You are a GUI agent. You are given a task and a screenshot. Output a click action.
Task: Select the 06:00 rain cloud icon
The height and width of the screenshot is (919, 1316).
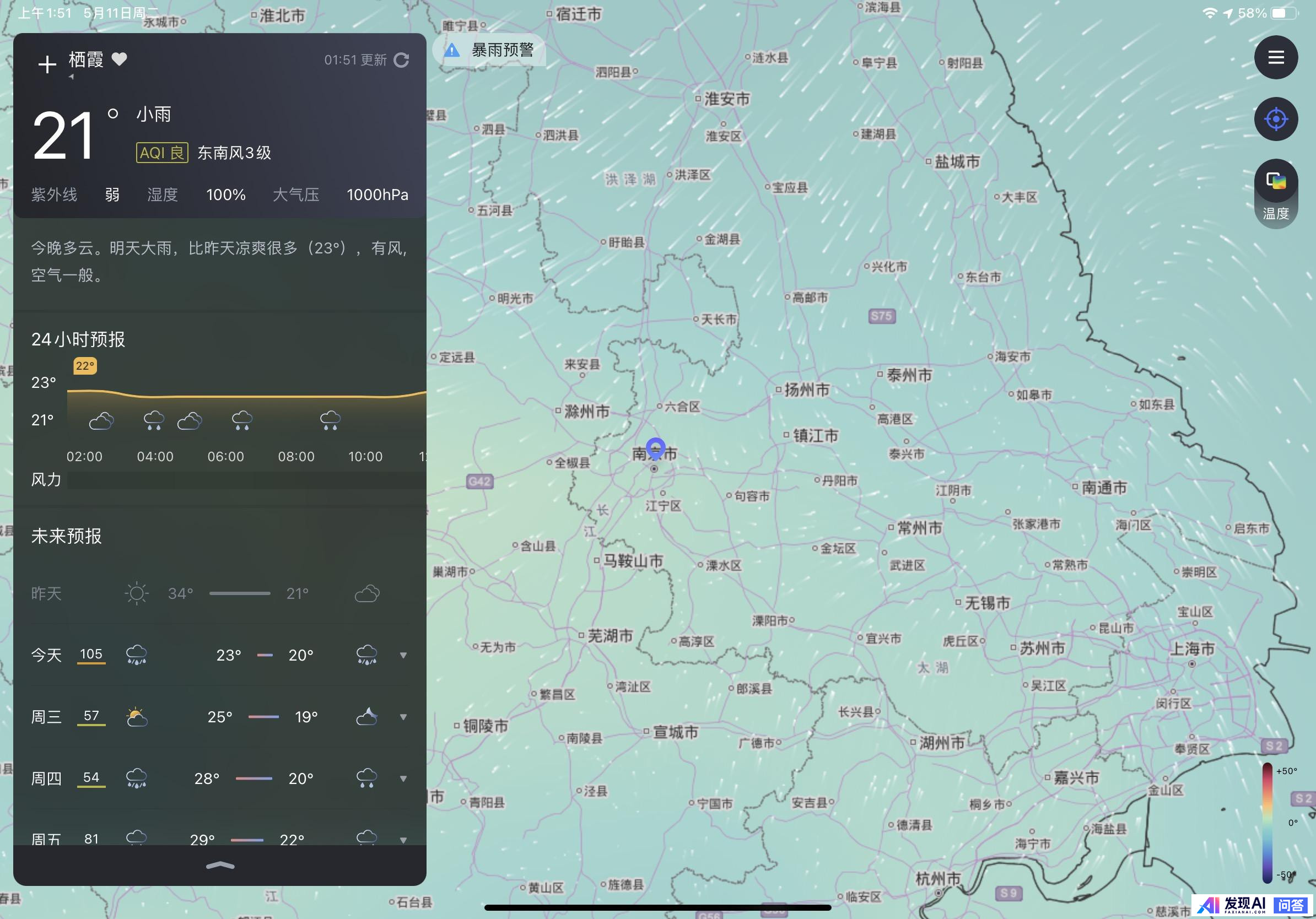click(242, 420)
